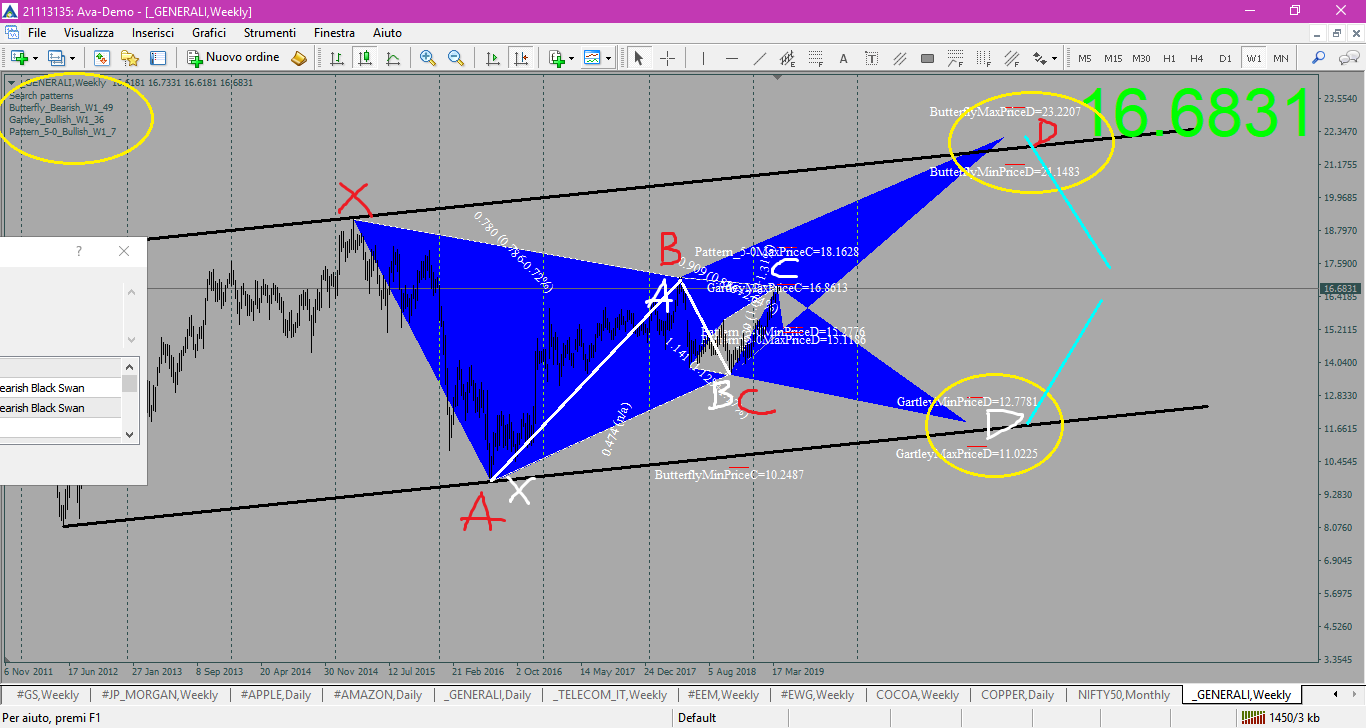
Task: Switch chart to line chart
Action: coord(393,58)
